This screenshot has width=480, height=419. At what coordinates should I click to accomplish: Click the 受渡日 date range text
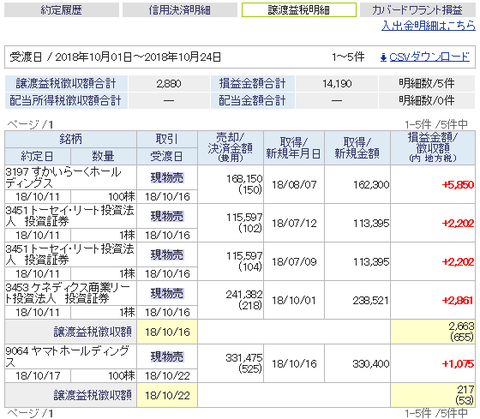(115, 57)
